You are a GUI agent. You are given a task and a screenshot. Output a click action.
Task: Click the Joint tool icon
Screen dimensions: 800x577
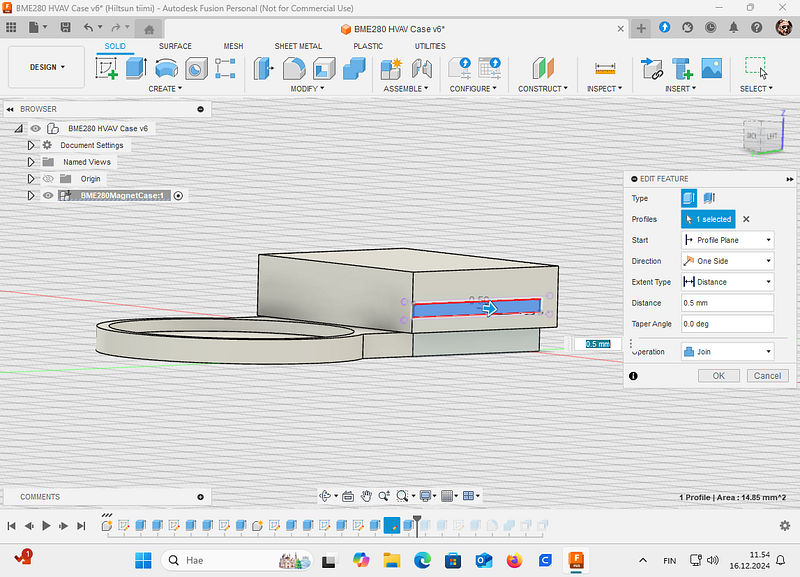tap(421, 68)
